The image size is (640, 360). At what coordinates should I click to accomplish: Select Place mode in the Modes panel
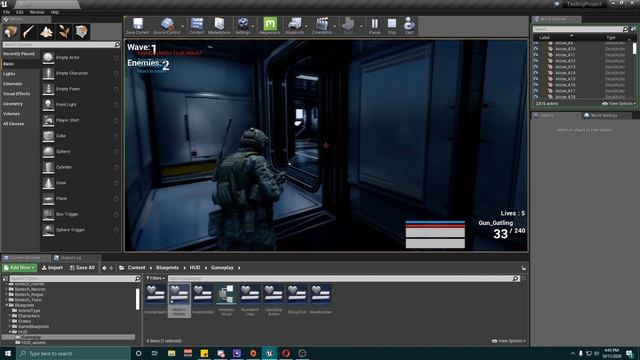coord(11,32)
